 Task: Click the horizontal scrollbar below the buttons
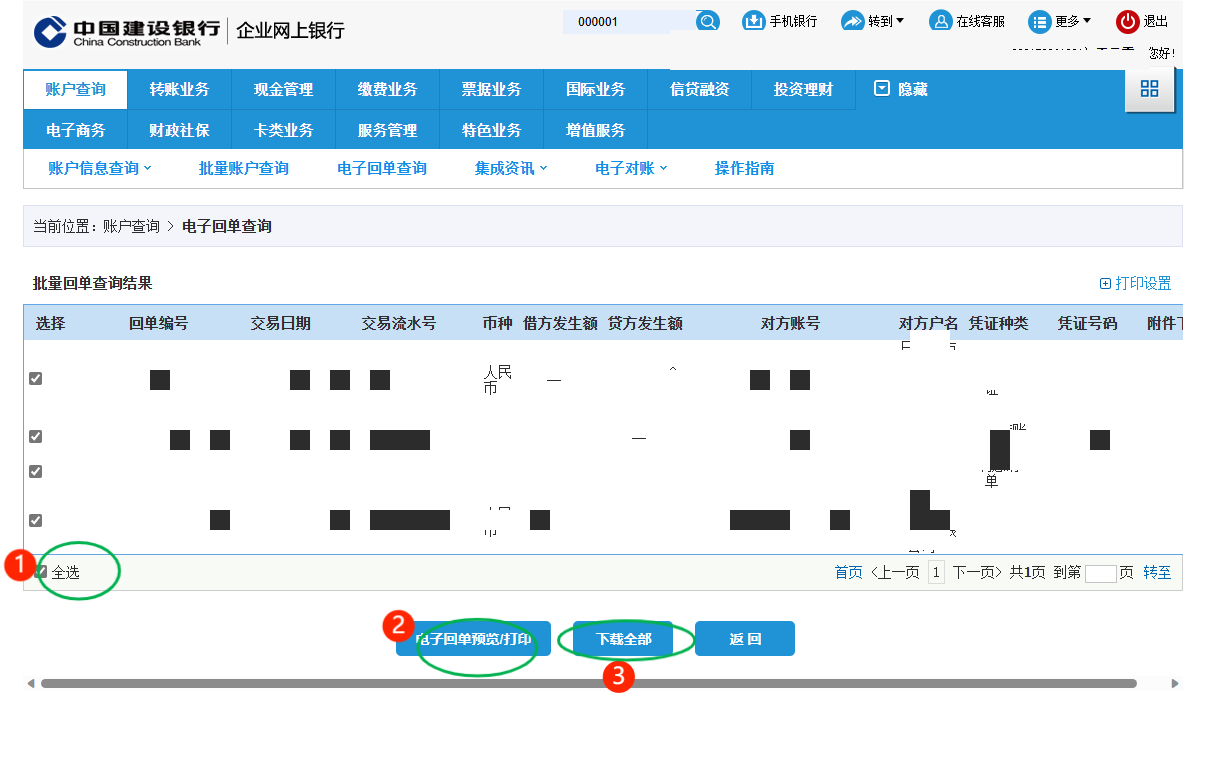coord(588,684)
